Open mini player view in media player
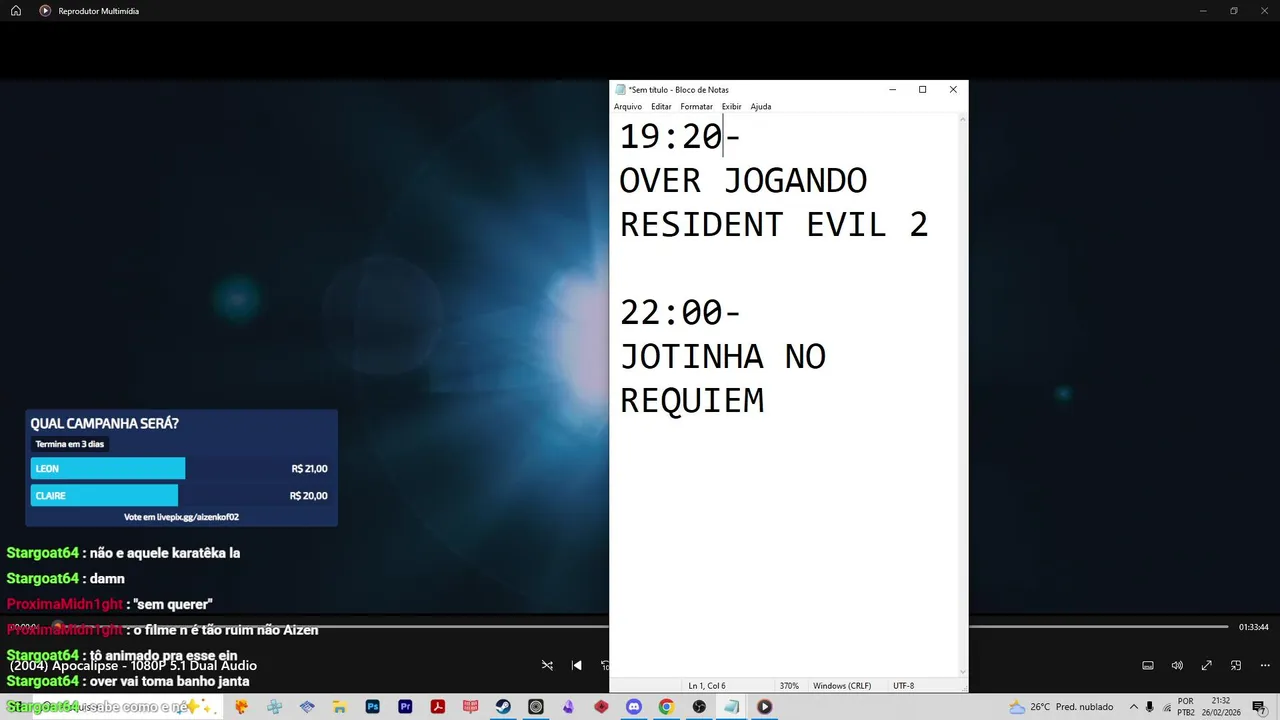 [x=1236, y=665]
